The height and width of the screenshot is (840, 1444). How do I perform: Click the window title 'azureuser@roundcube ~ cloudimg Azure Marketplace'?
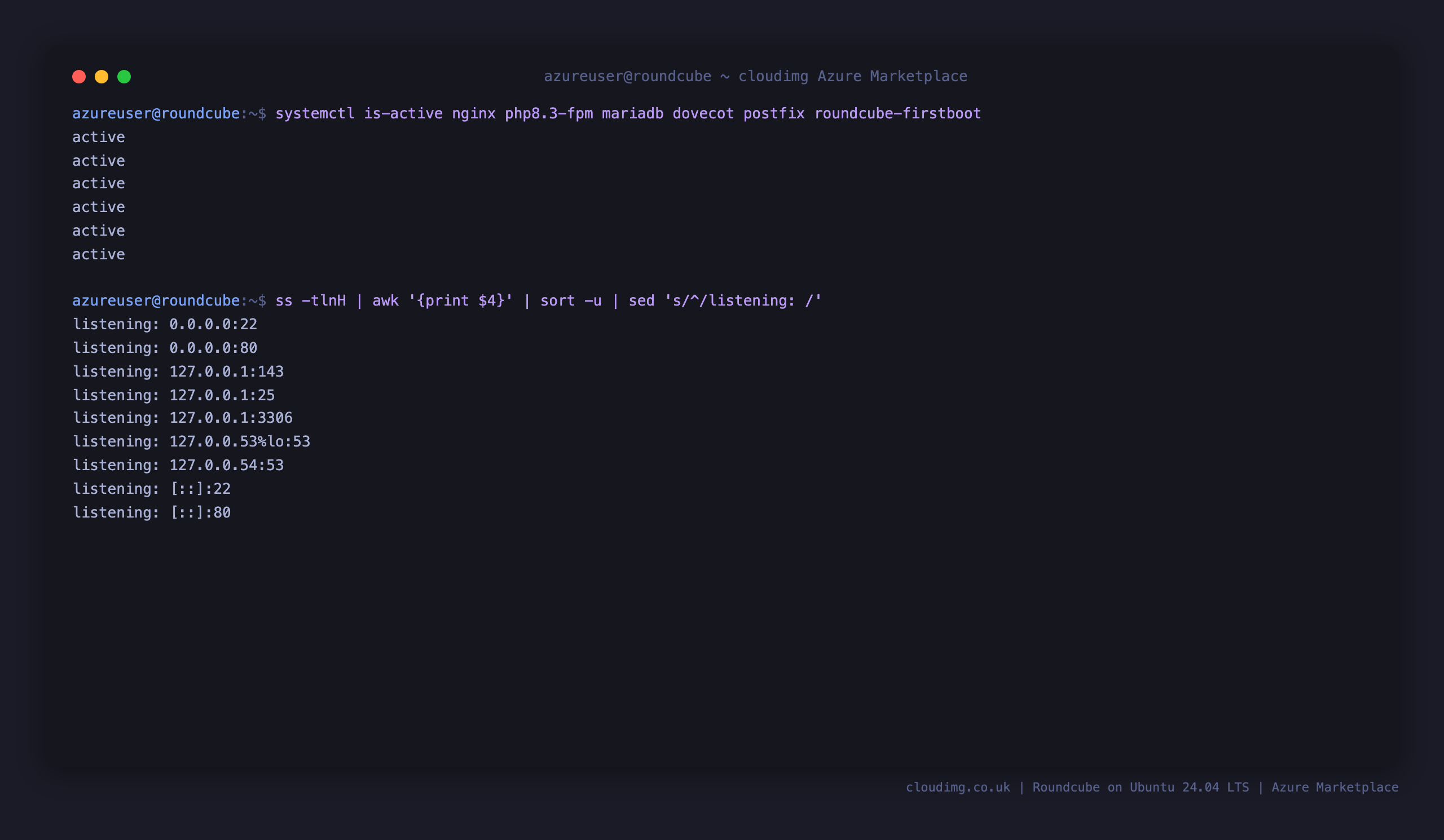click(755, 76)
